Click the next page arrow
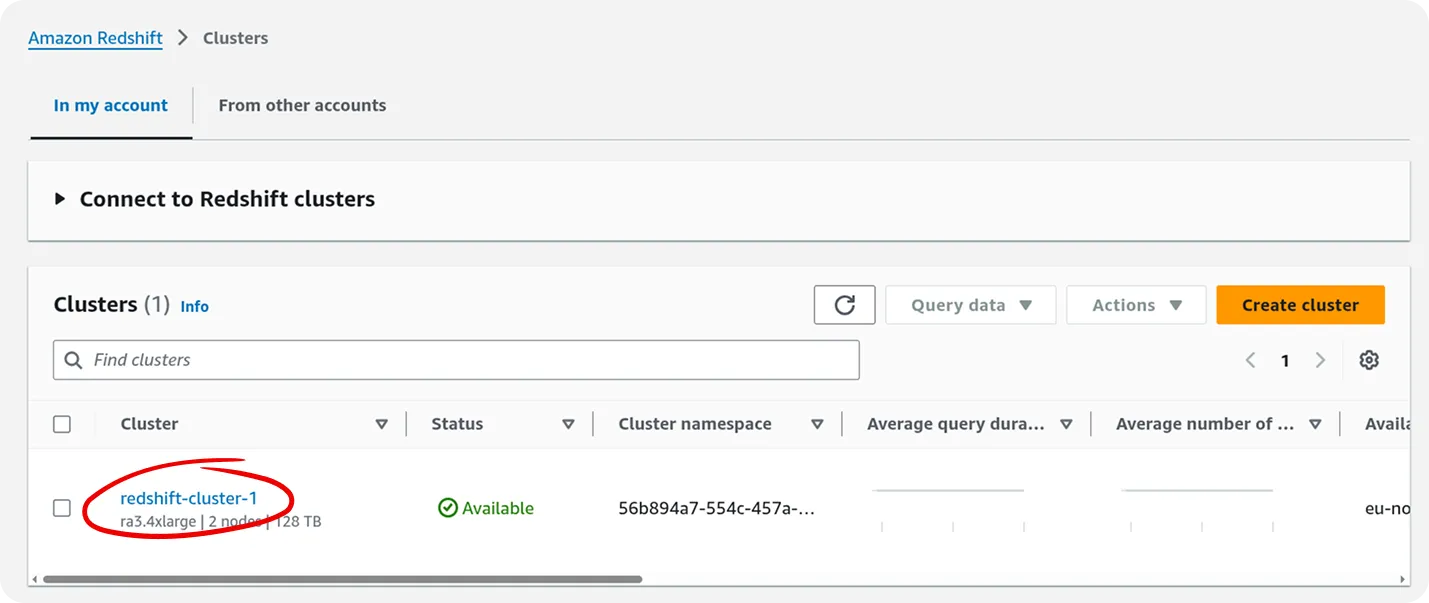Screen dimensions: 1429x603 pyautogui.click(x=1320, y=360)
